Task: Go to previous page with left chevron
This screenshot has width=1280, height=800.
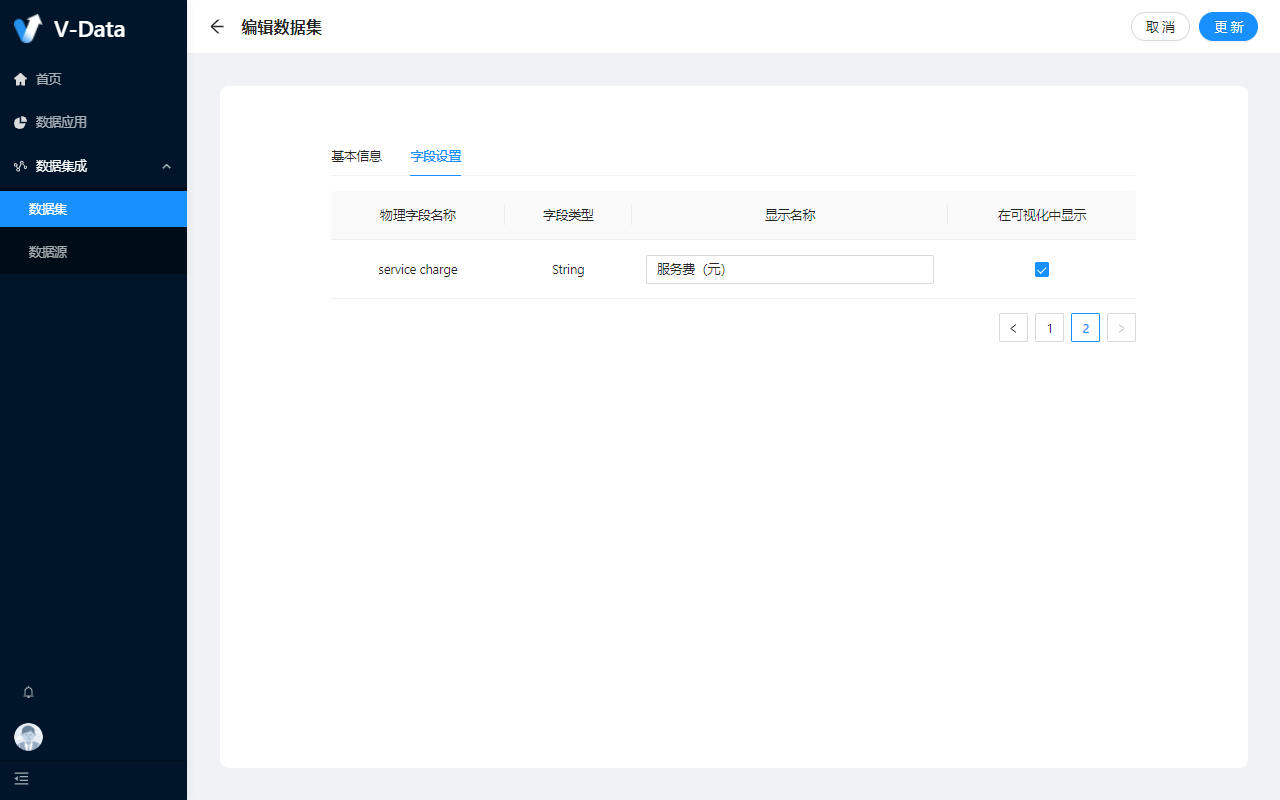Action: (x=1013, y=328)
